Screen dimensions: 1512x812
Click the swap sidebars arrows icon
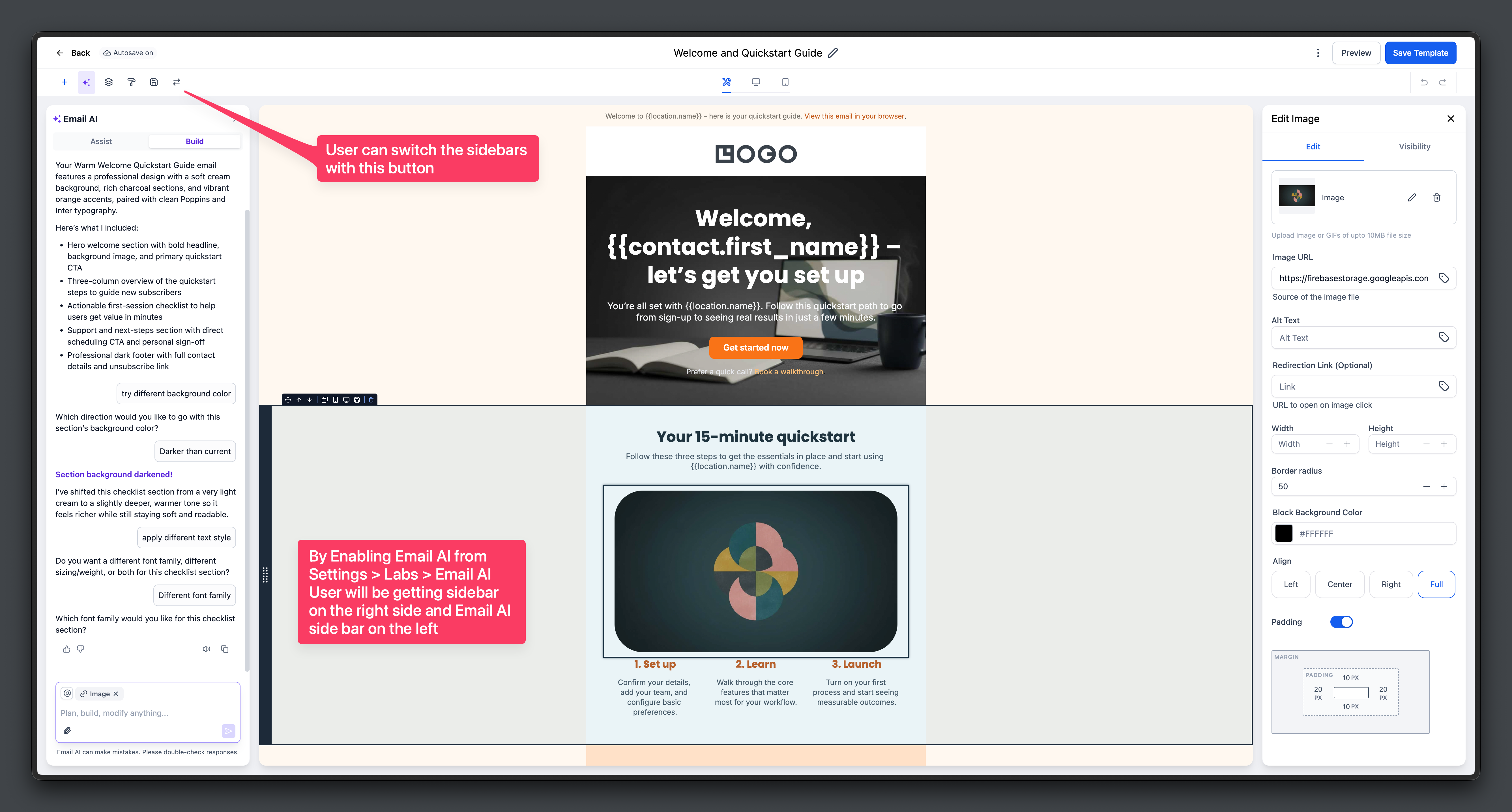177,82
